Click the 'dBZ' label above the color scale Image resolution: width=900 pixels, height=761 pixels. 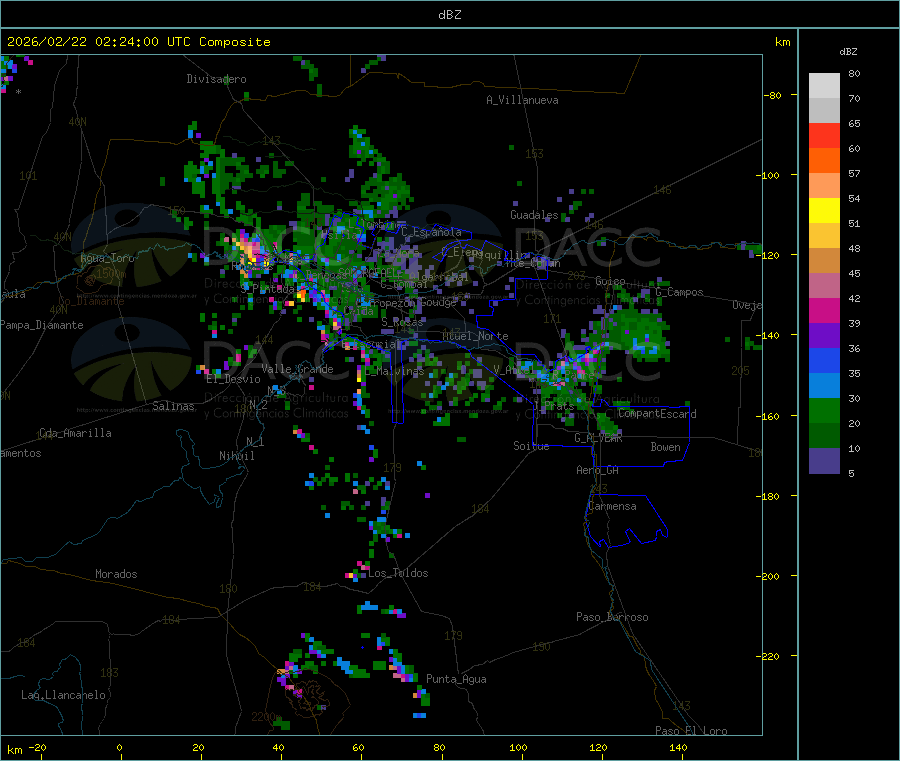pyautogui.click(x=848, y=52)
